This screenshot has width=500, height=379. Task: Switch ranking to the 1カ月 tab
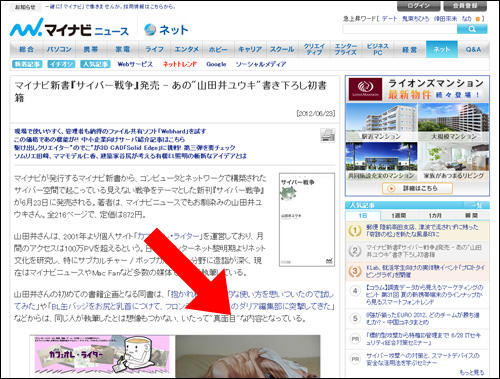[435, 216]
